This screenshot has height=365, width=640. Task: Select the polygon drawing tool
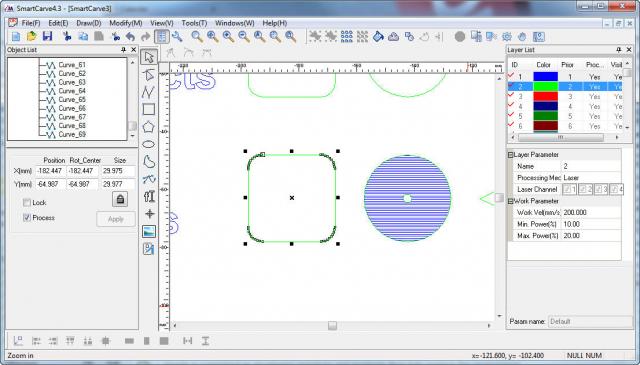[x=149, y=127]
